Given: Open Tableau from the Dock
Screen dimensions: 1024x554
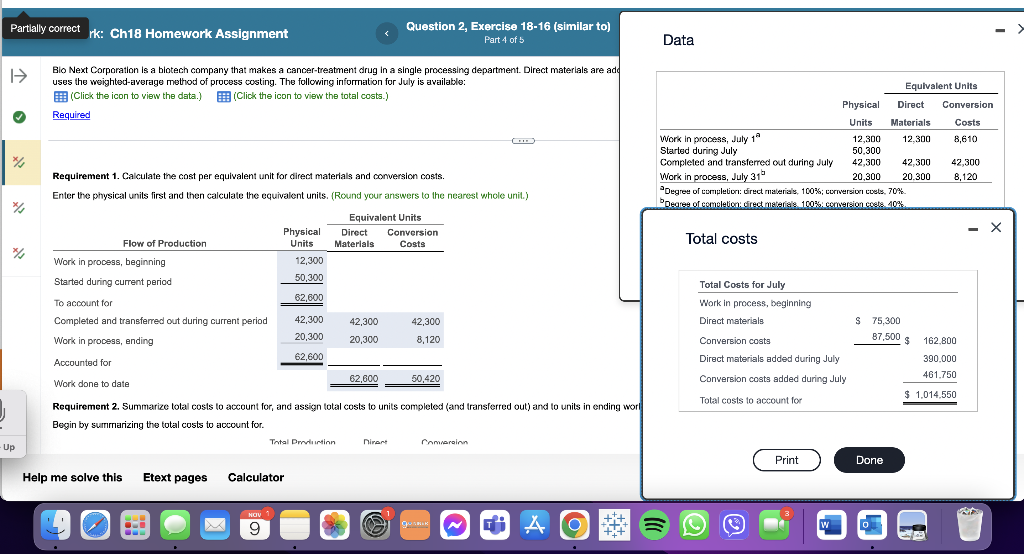Looking at the screenshot, I should [614, 525].
